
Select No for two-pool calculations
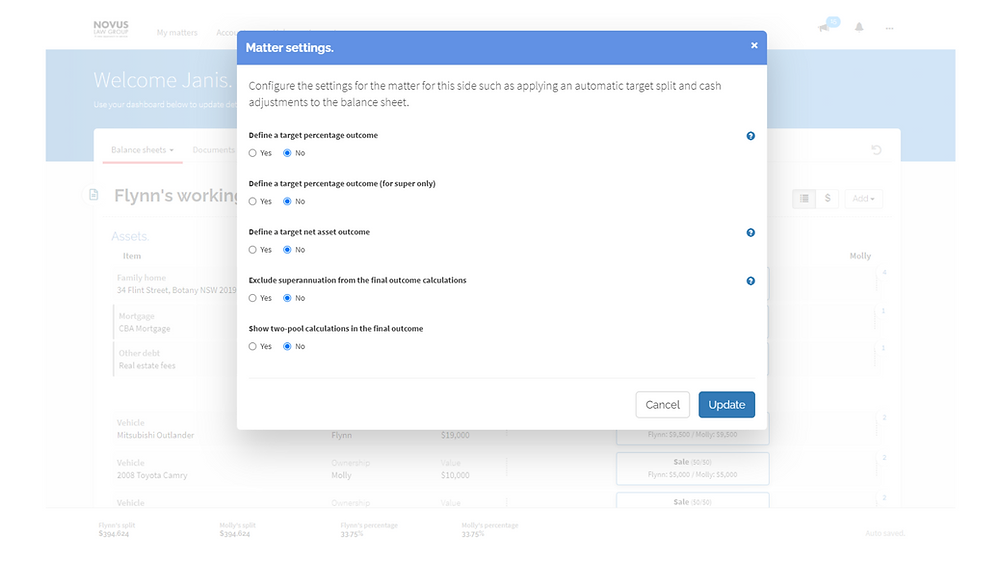[x=287, y=347]
